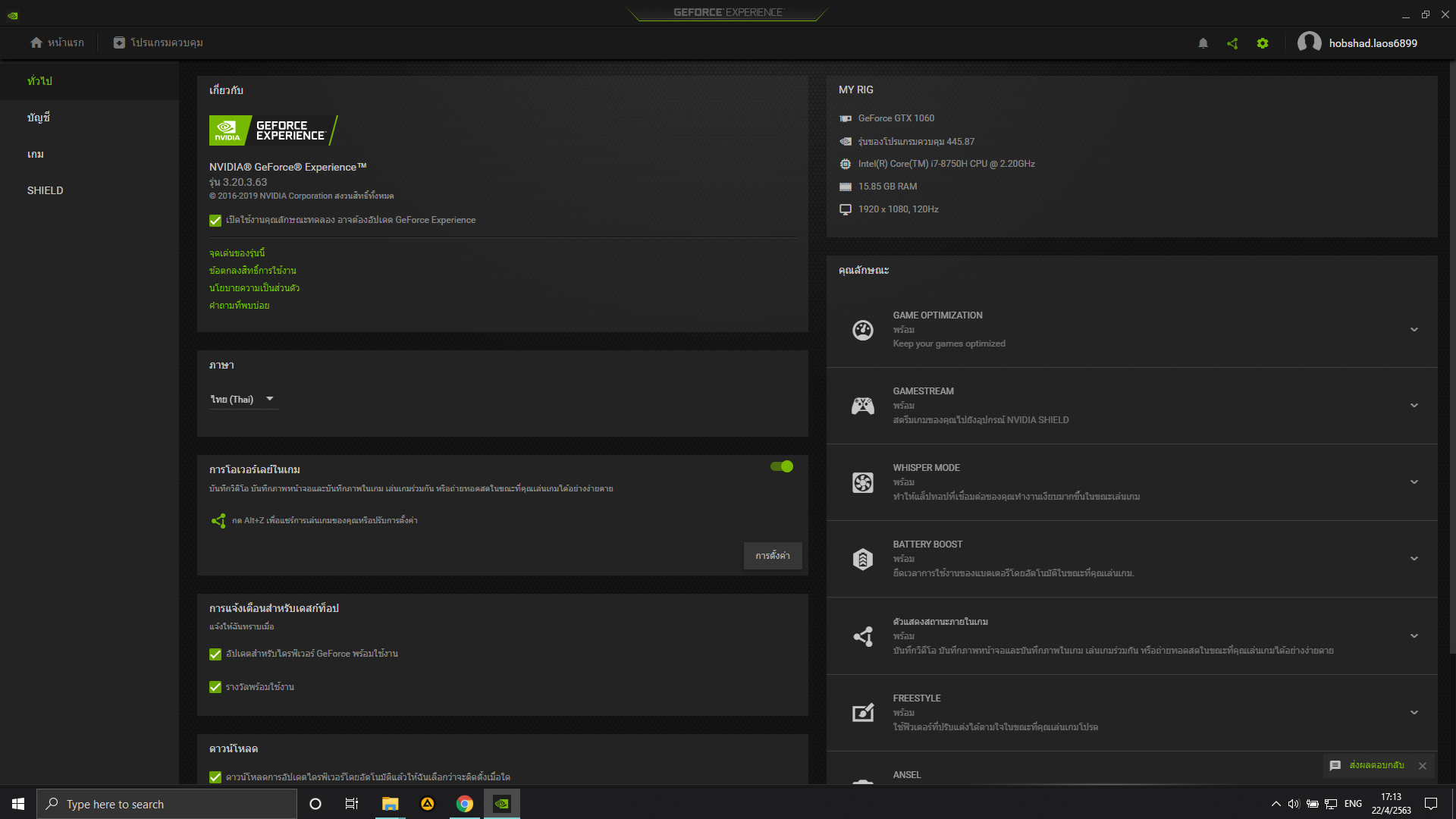The width and height of the screenshot is (1456, 819).
Task: Select the Games (เกม) sidebar tab
Action: coord(89,154)
